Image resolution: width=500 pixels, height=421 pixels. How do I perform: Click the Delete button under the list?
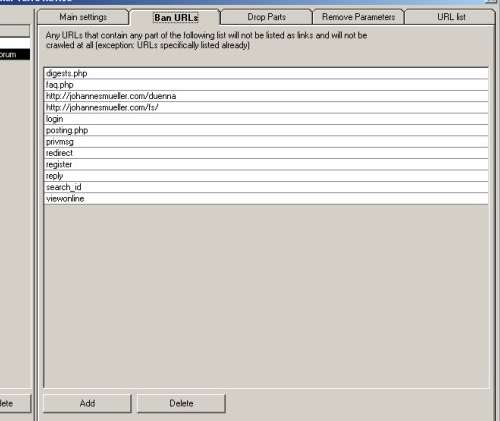point(181,403)
